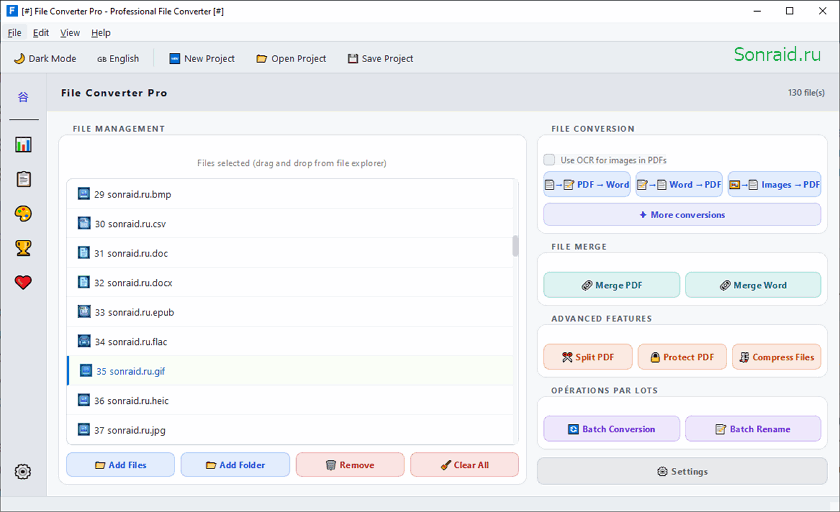Clear All files from list
Screen dimensions: 840x512
(464, 465)
